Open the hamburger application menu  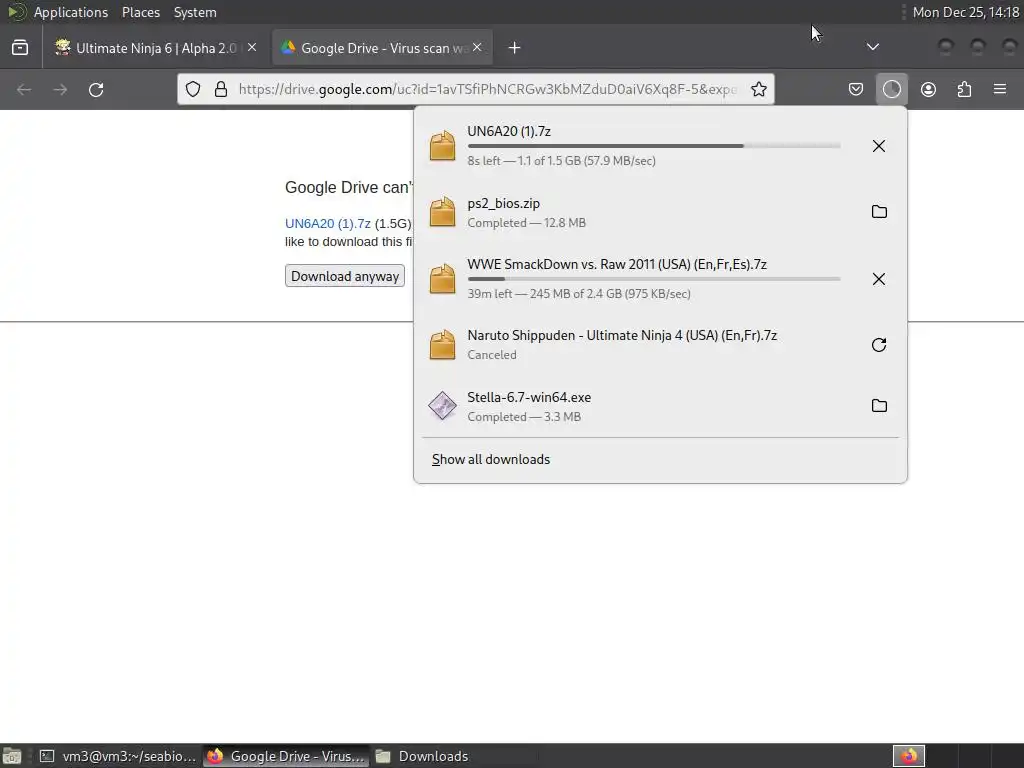coord(1000,89)
